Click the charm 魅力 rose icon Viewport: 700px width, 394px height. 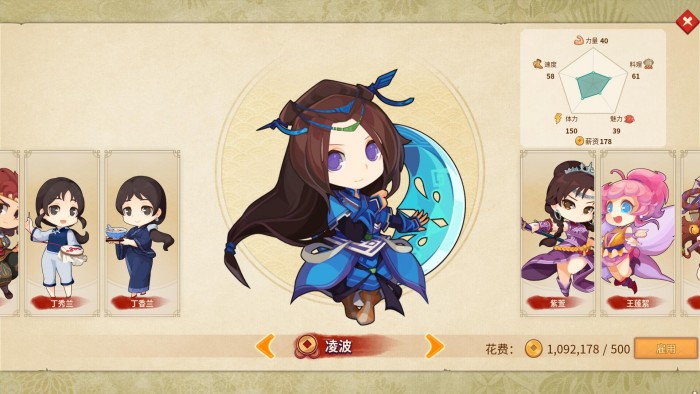point(629,119)
